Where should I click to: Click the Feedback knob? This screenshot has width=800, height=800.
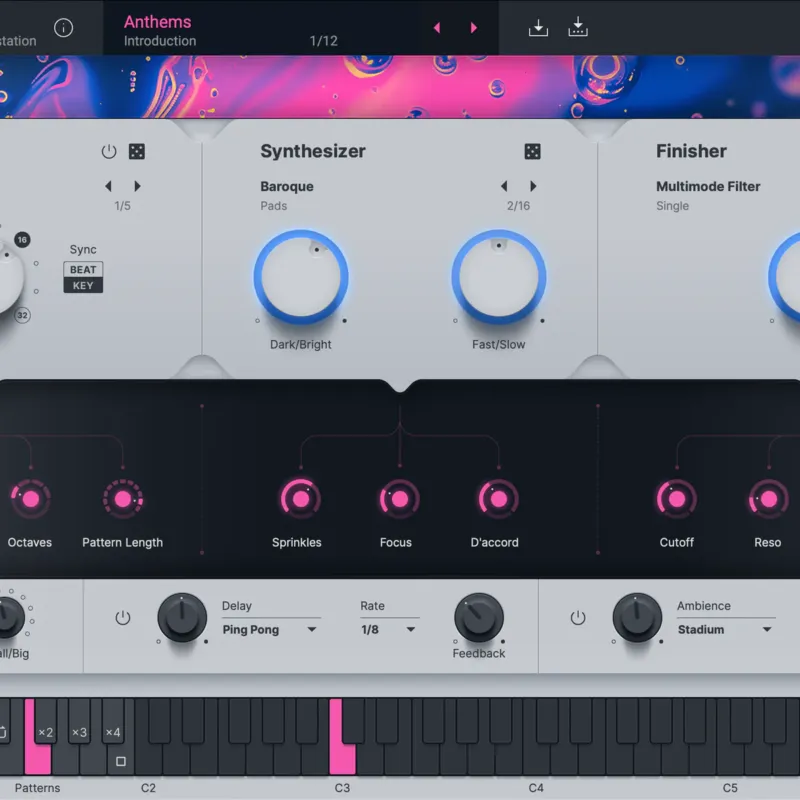point(479,618)
